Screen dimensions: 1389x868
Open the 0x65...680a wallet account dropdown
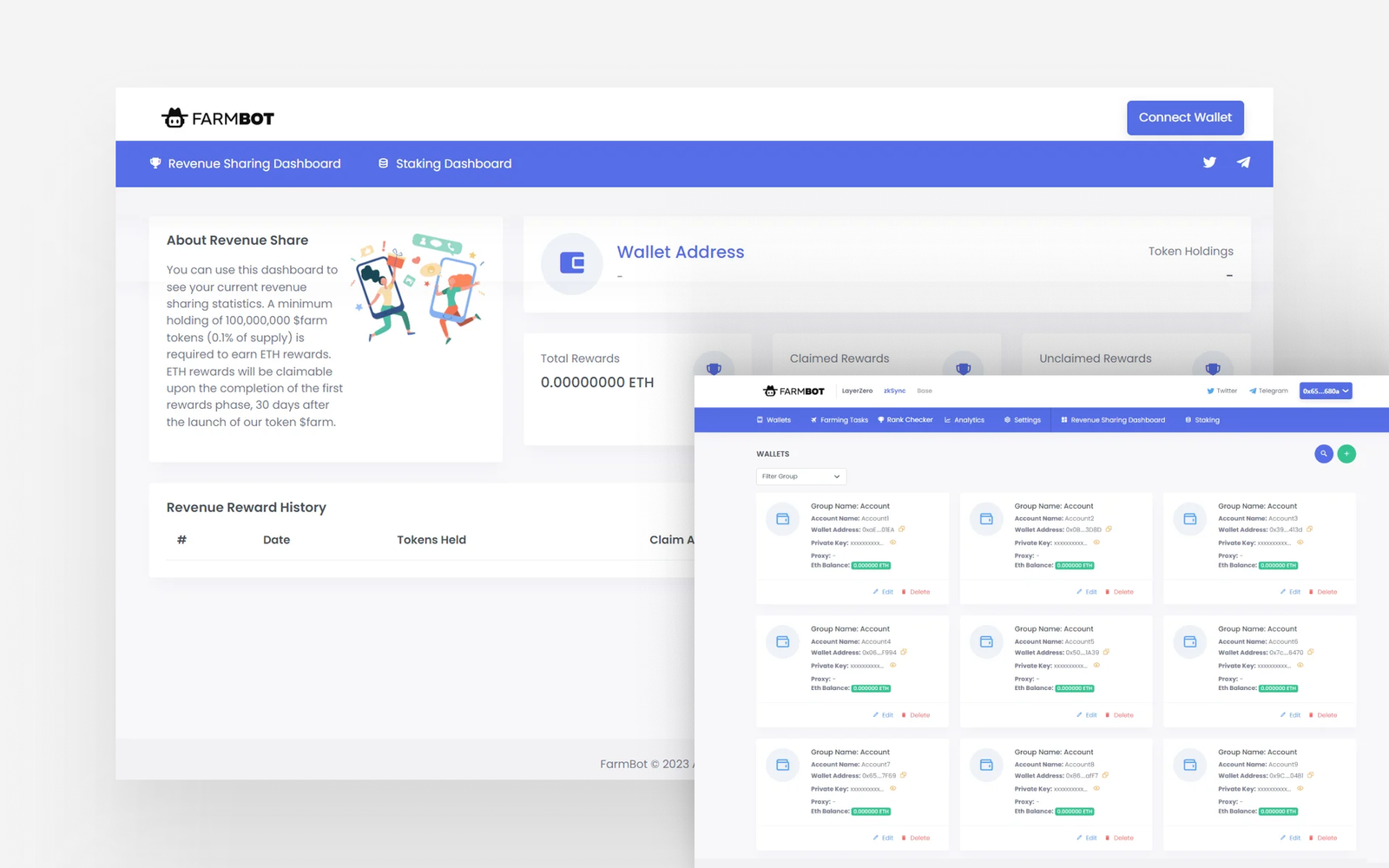1325,391
